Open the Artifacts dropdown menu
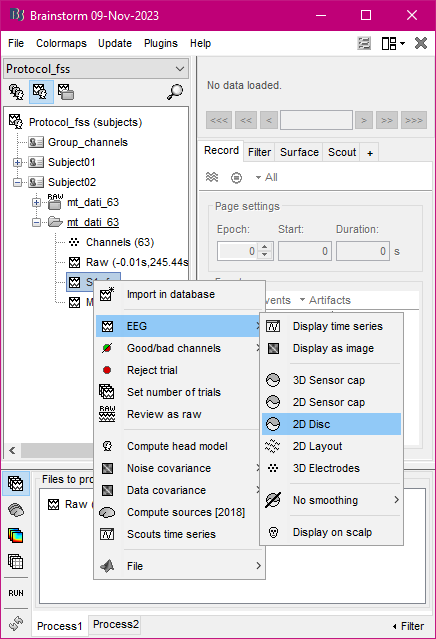 [325, 300]
